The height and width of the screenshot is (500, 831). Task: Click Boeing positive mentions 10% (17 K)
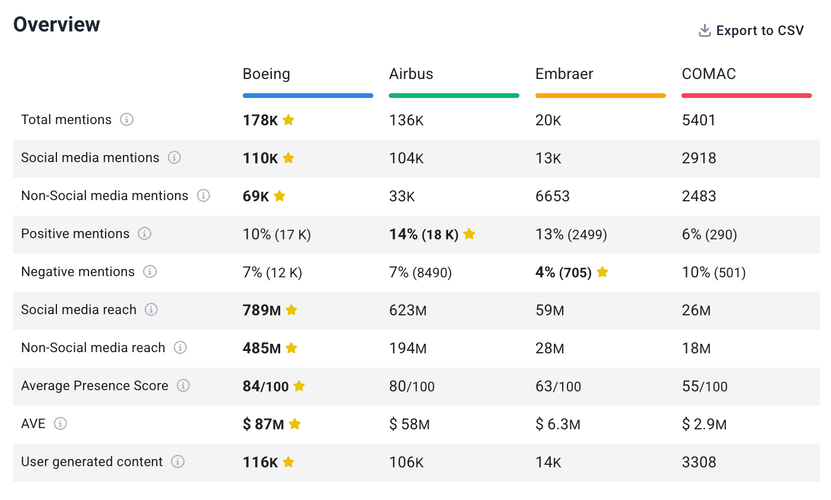coord(277,234)
